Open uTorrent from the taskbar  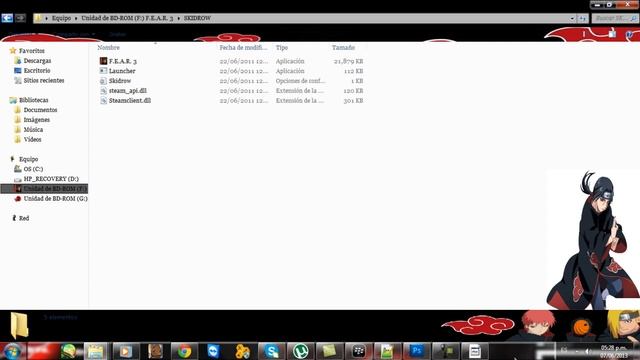(x=300, y=351)
